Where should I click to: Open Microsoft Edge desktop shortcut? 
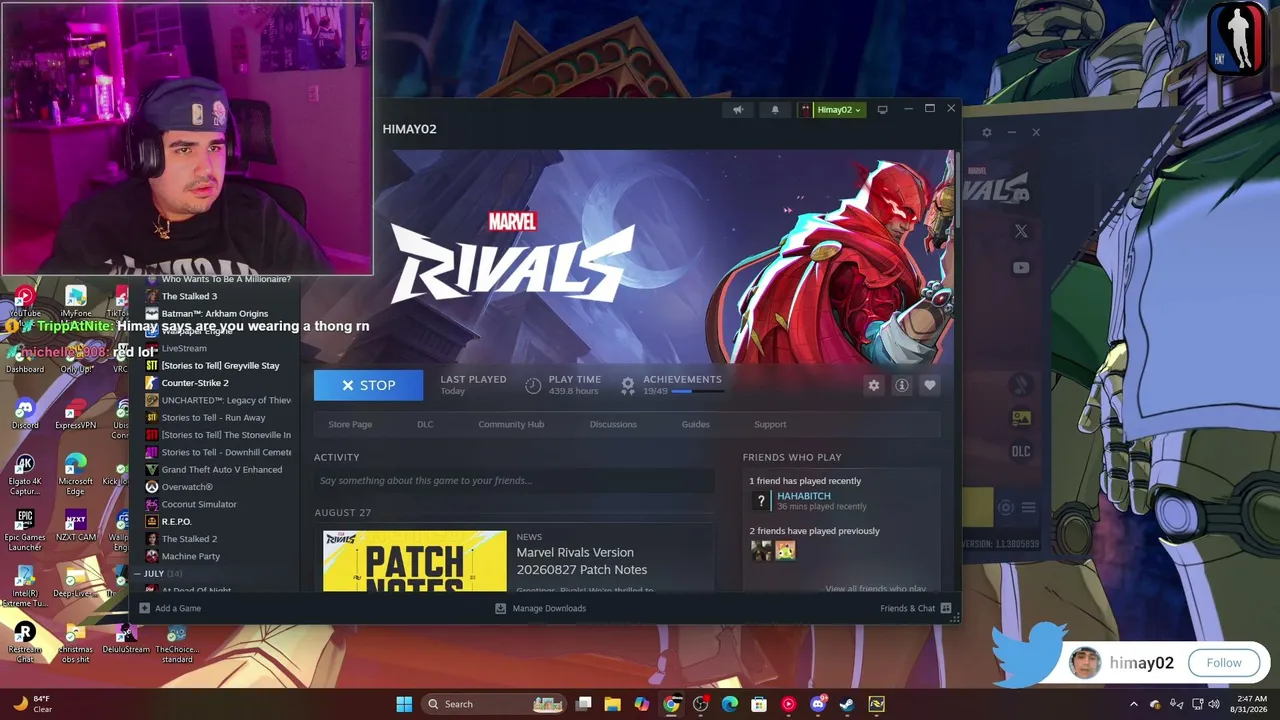pyautogui.click(x=75, y=472)
